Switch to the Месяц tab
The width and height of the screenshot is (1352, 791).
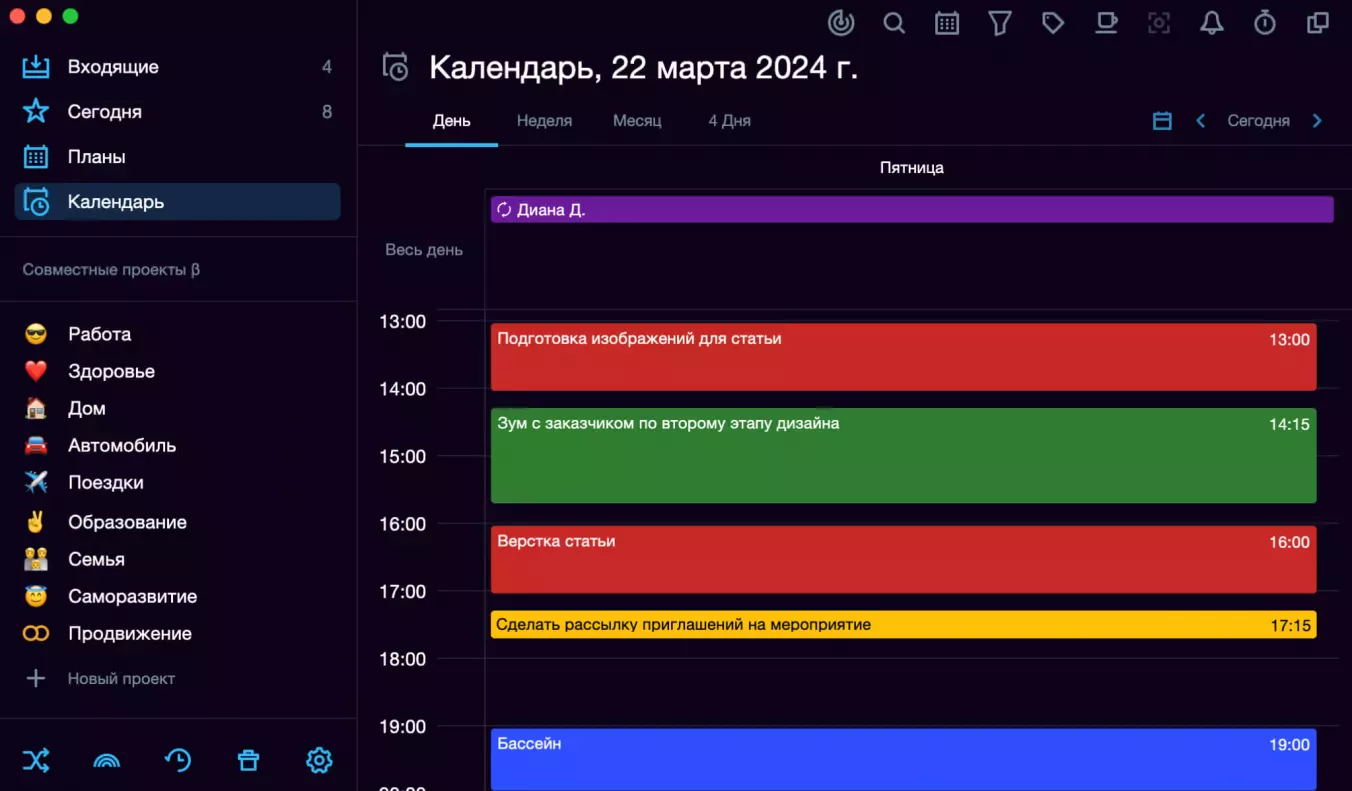[x=637, y=121]
